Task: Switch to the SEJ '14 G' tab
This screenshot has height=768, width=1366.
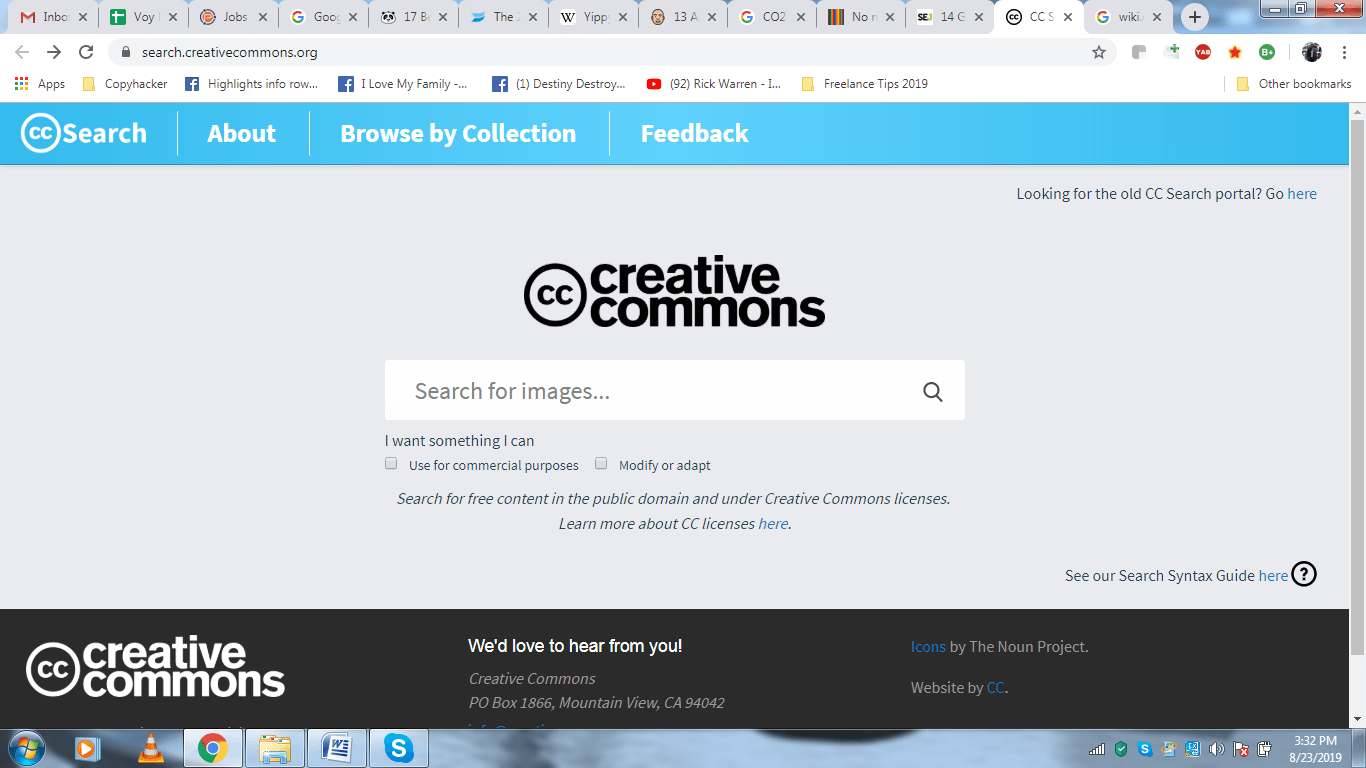Action: pos(950,17)
